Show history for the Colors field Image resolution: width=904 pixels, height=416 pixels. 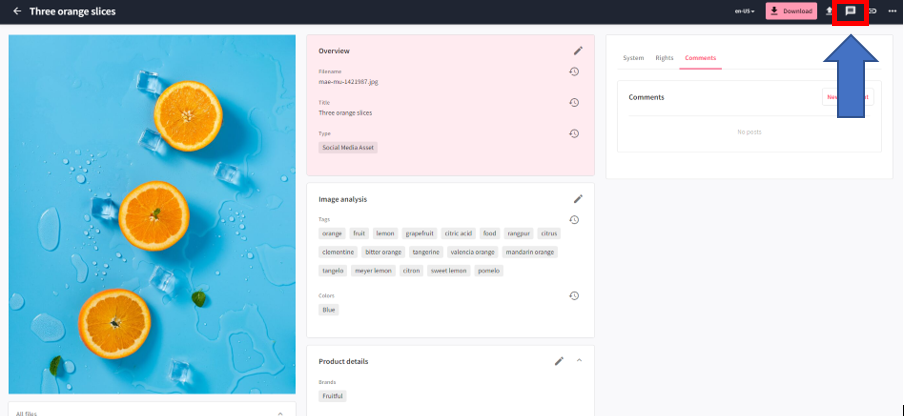tap(574, 296)
